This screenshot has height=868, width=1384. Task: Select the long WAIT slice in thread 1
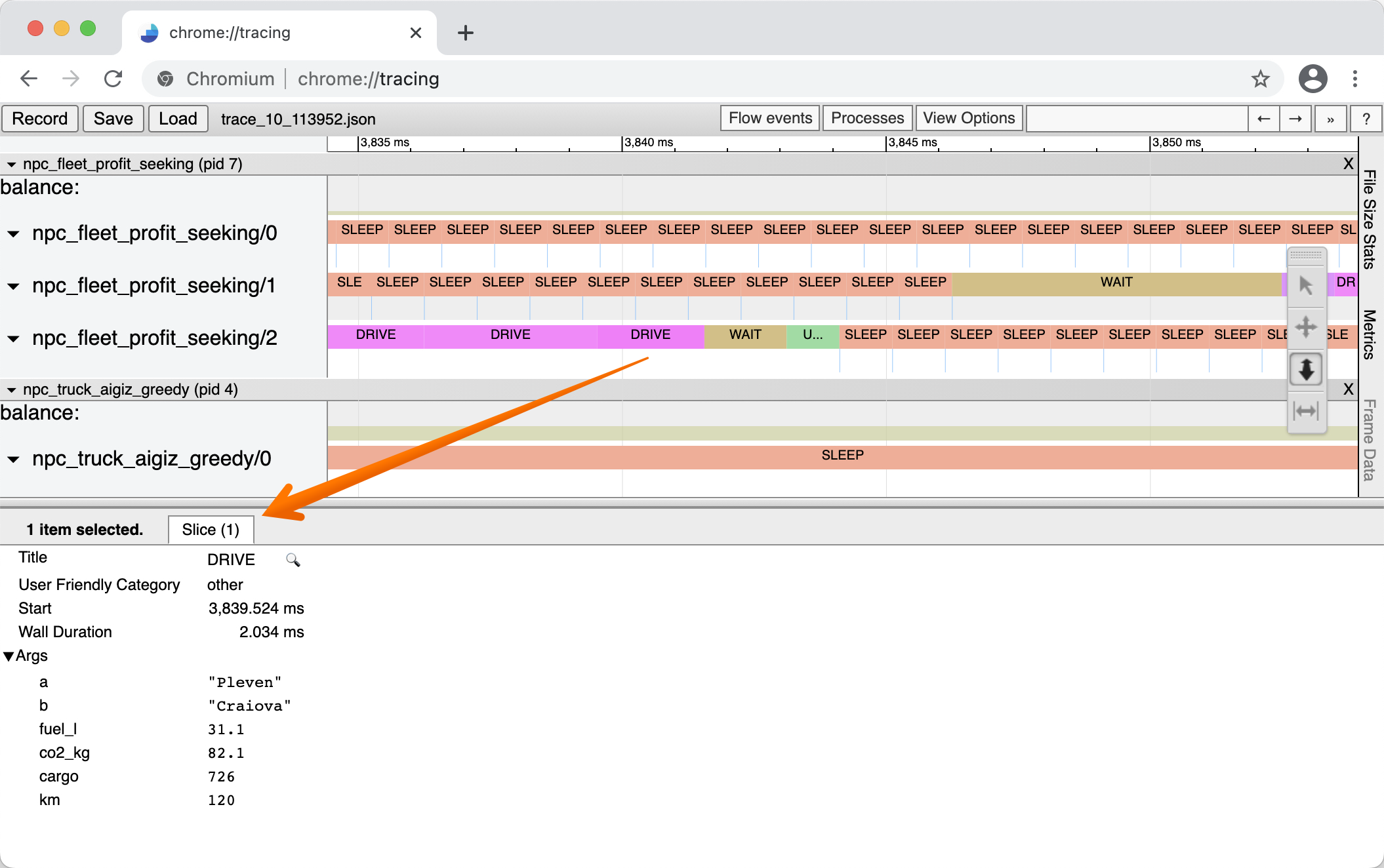coord(1116,283)
